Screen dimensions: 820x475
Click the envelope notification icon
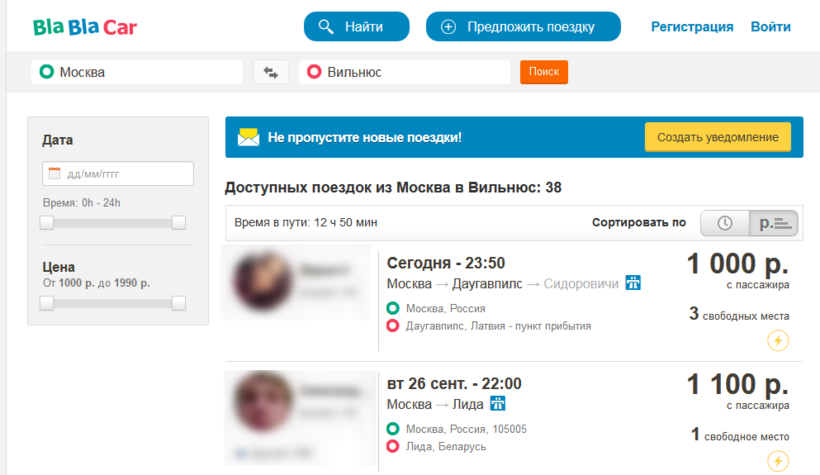click(248, 137)
